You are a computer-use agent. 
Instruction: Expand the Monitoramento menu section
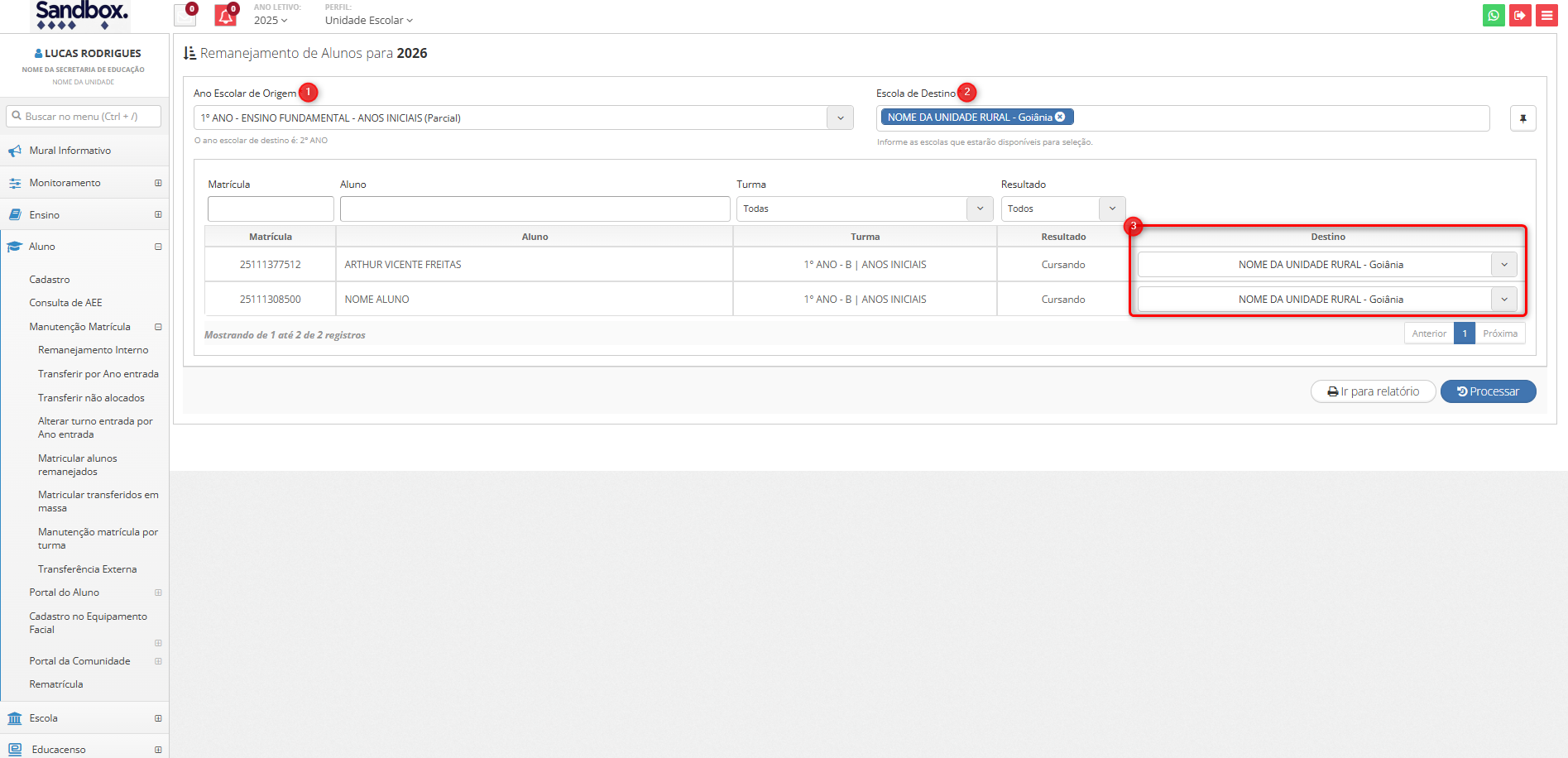click(158, 183)
